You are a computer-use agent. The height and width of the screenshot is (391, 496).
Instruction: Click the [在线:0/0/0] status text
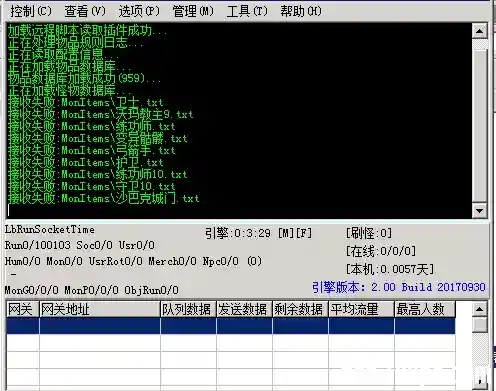[x=381, y=251]
